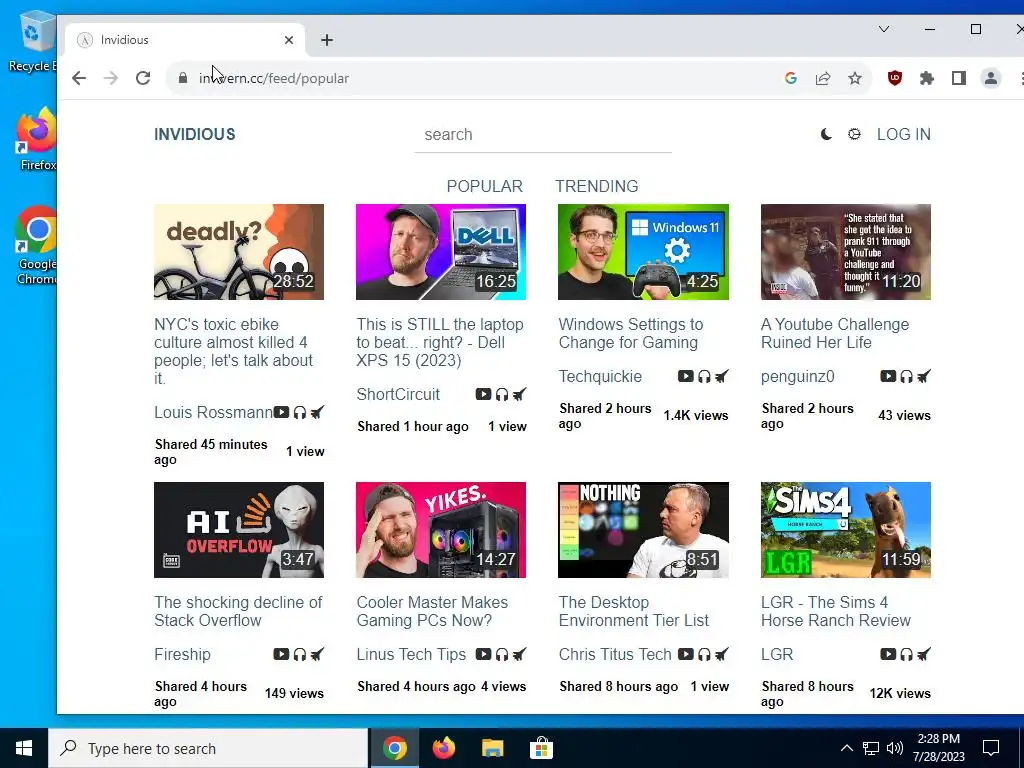This screenshot has height=768, width=1024.
Task: Click the Windows taskbar search box
Action: point(208,748)
